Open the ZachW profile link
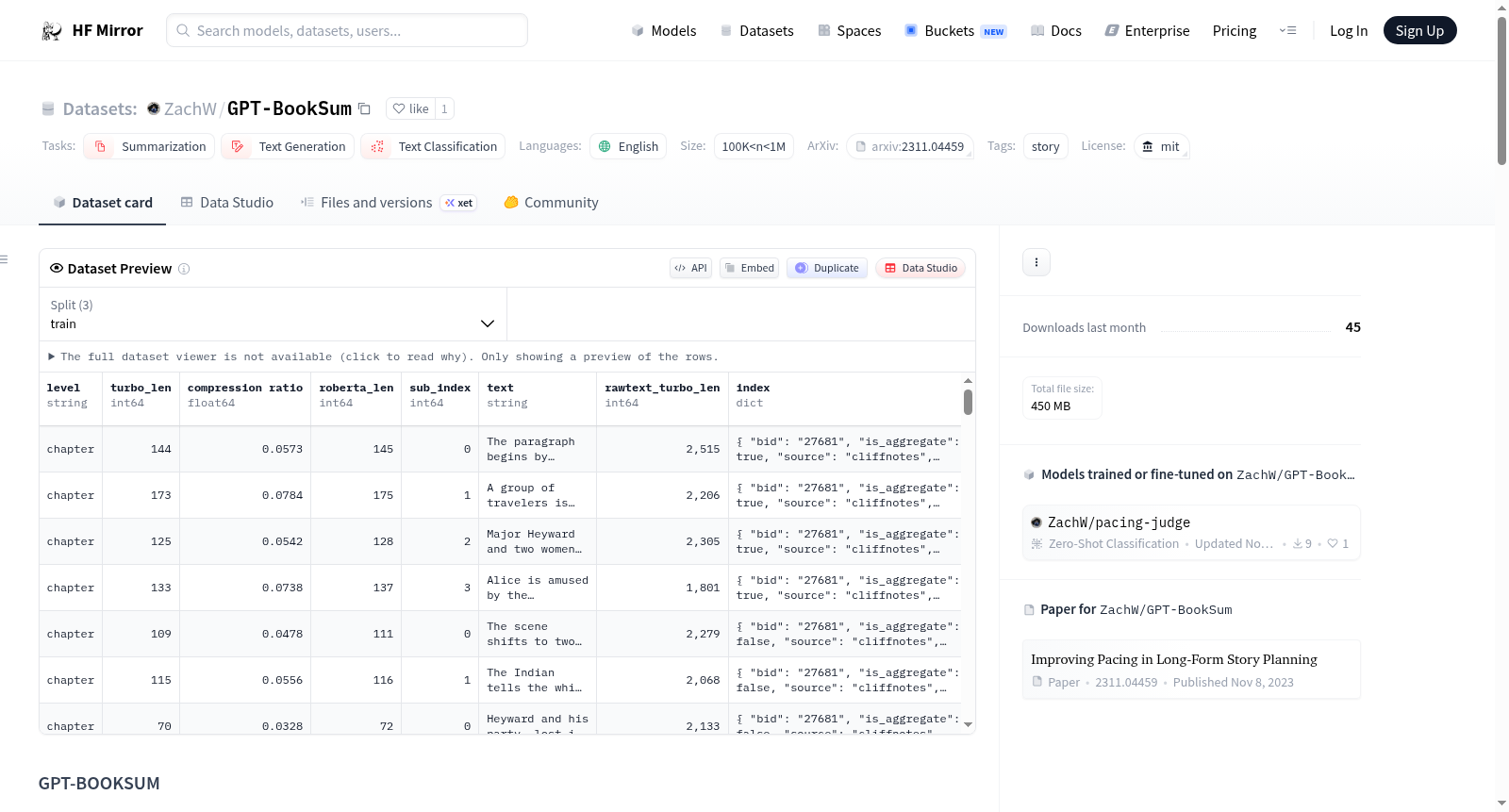 pyautogui.click(x=191, y=108)
